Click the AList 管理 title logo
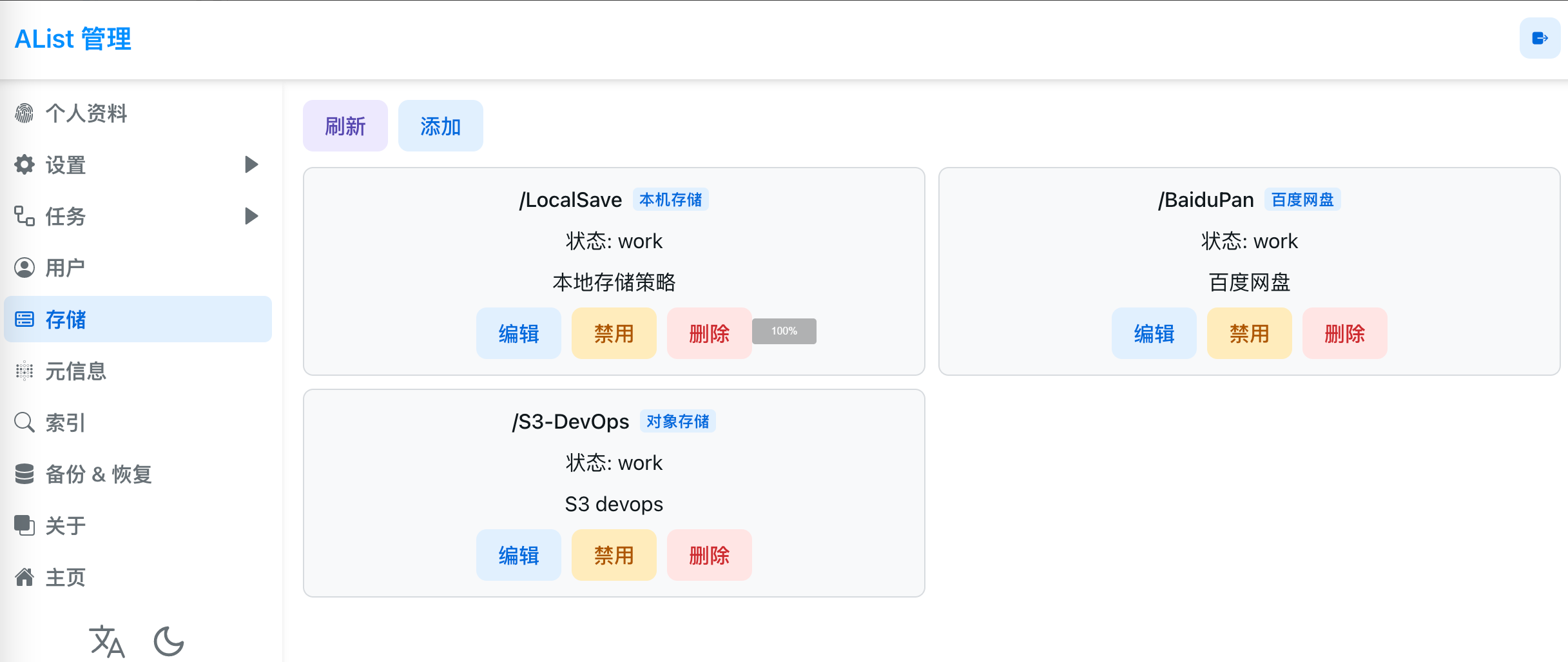 click(x=73, y=39)
